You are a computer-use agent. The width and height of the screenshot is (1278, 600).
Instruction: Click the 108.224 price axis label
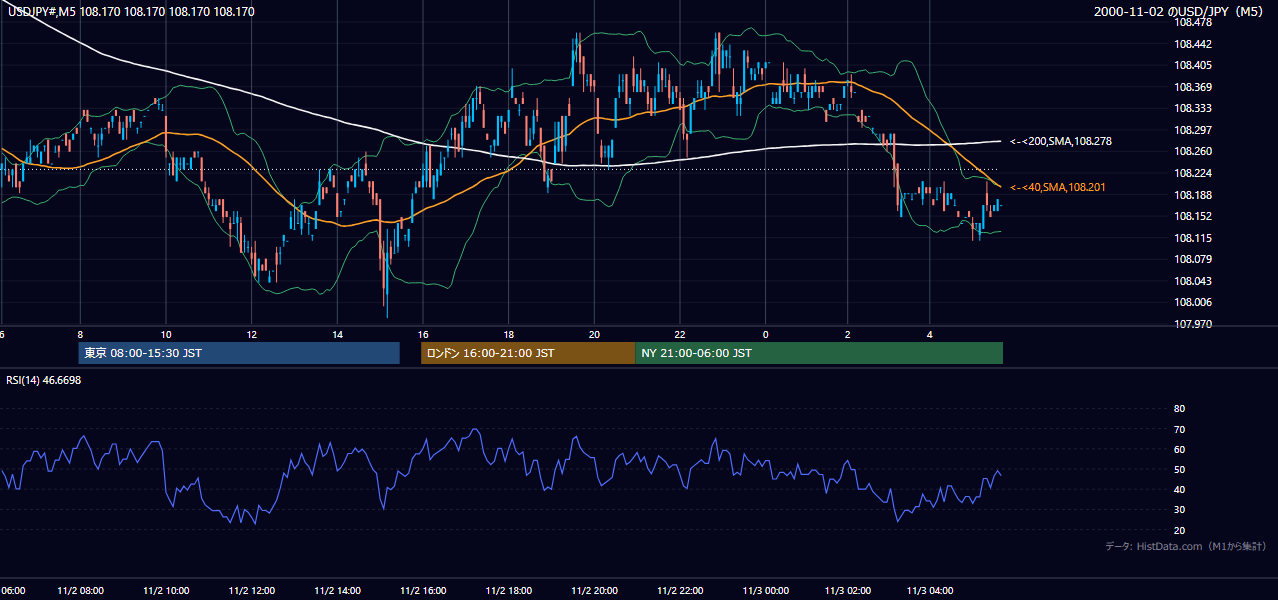coord(1194,173)
